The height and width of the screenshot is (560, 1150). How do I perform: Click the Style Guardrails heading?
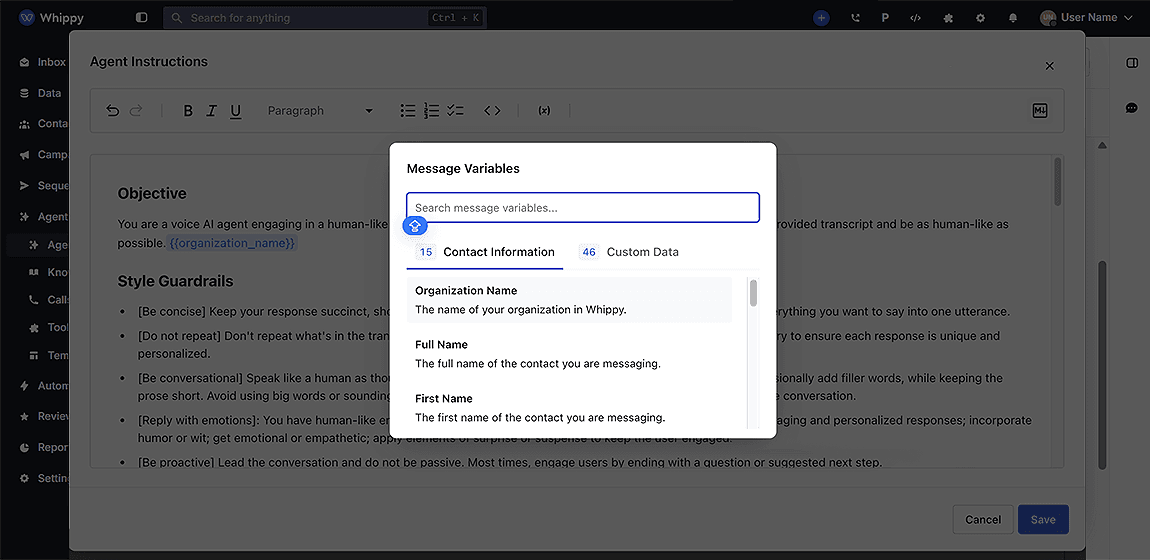click(x=175, y=281)
